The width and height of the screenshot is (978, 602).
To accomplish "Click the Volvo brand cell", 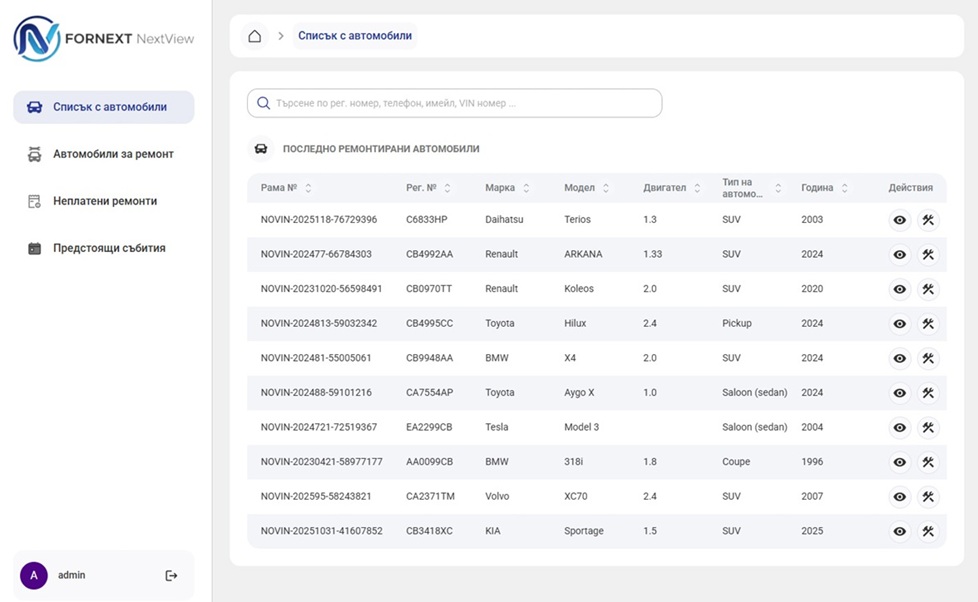I will pyautogui.click(x=497, y=497).
